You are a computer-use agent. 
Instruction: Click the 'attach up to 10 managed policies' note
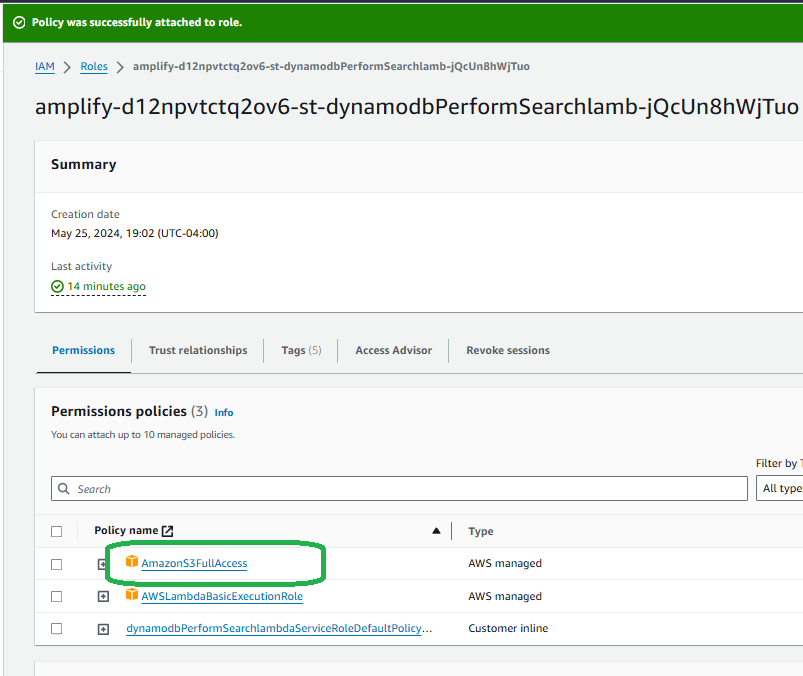[143, 435]
